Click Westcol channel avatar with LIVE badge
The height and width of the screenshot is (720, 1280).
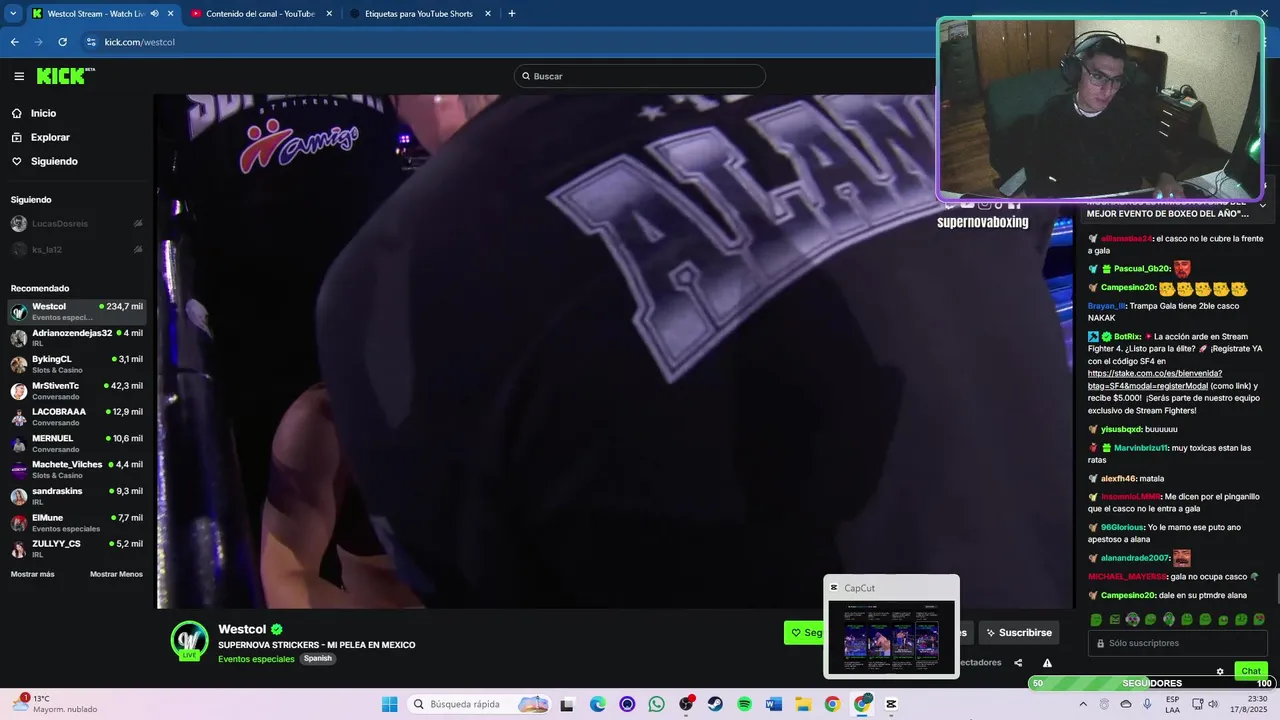coord(189,641)
